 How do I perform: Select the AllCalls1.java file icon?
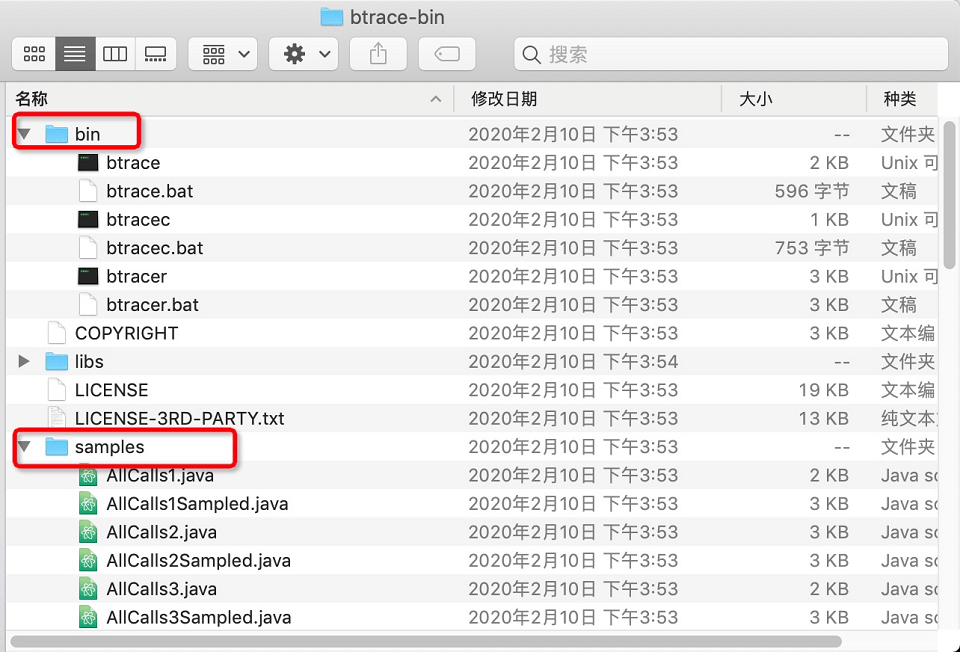pos(88,476)
